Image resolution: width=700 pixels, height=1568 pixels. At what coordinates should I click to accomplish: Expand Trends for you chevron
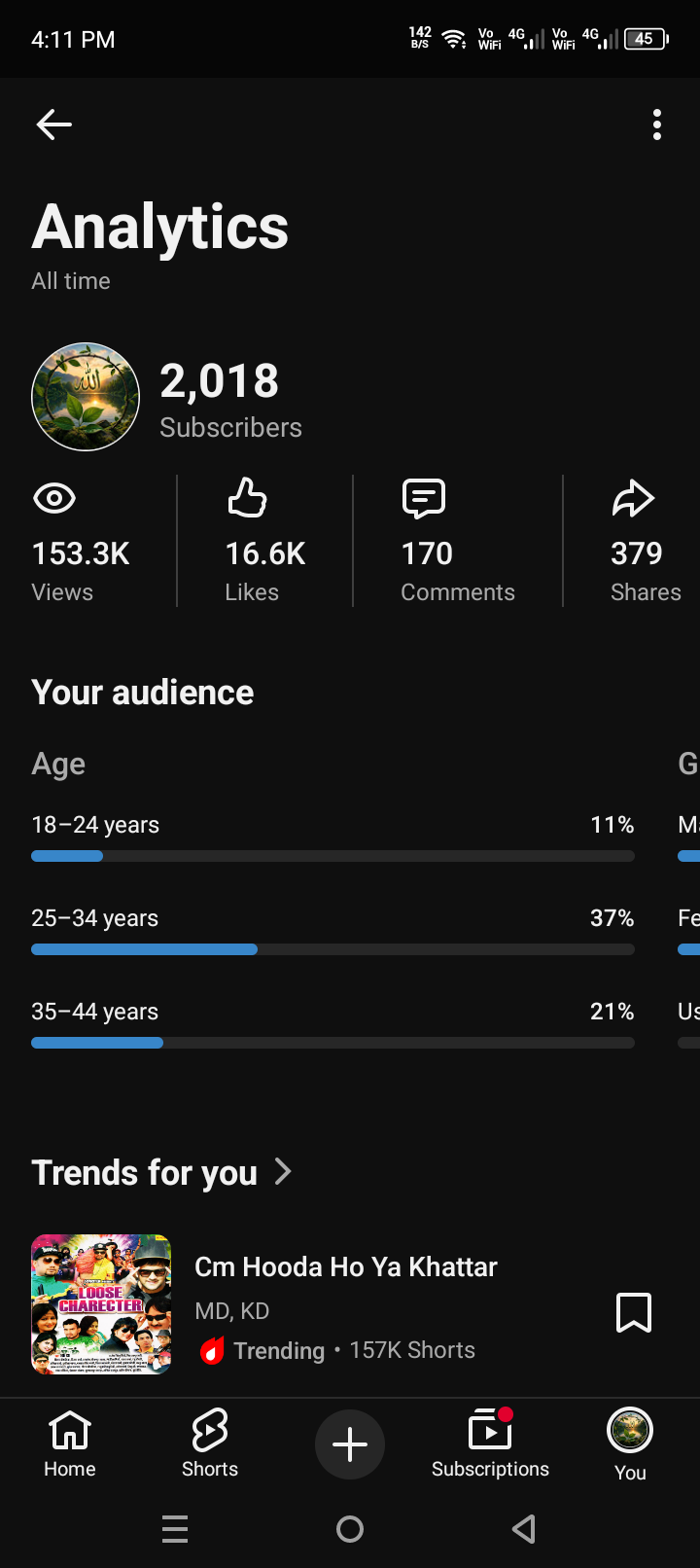click(x=283, y=1171)
